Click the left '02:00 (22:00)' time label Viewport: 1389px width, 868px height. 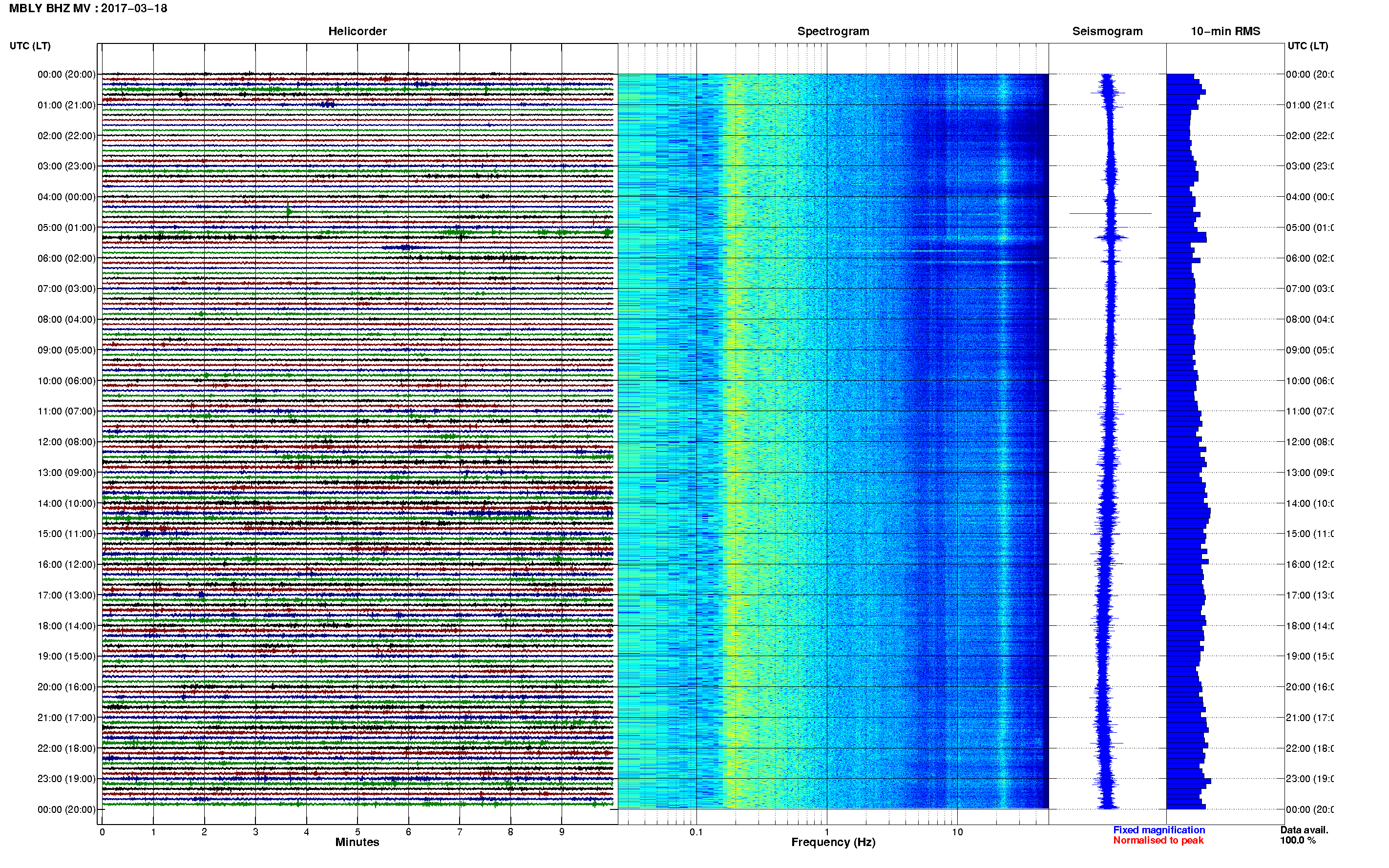coord(66,136)
